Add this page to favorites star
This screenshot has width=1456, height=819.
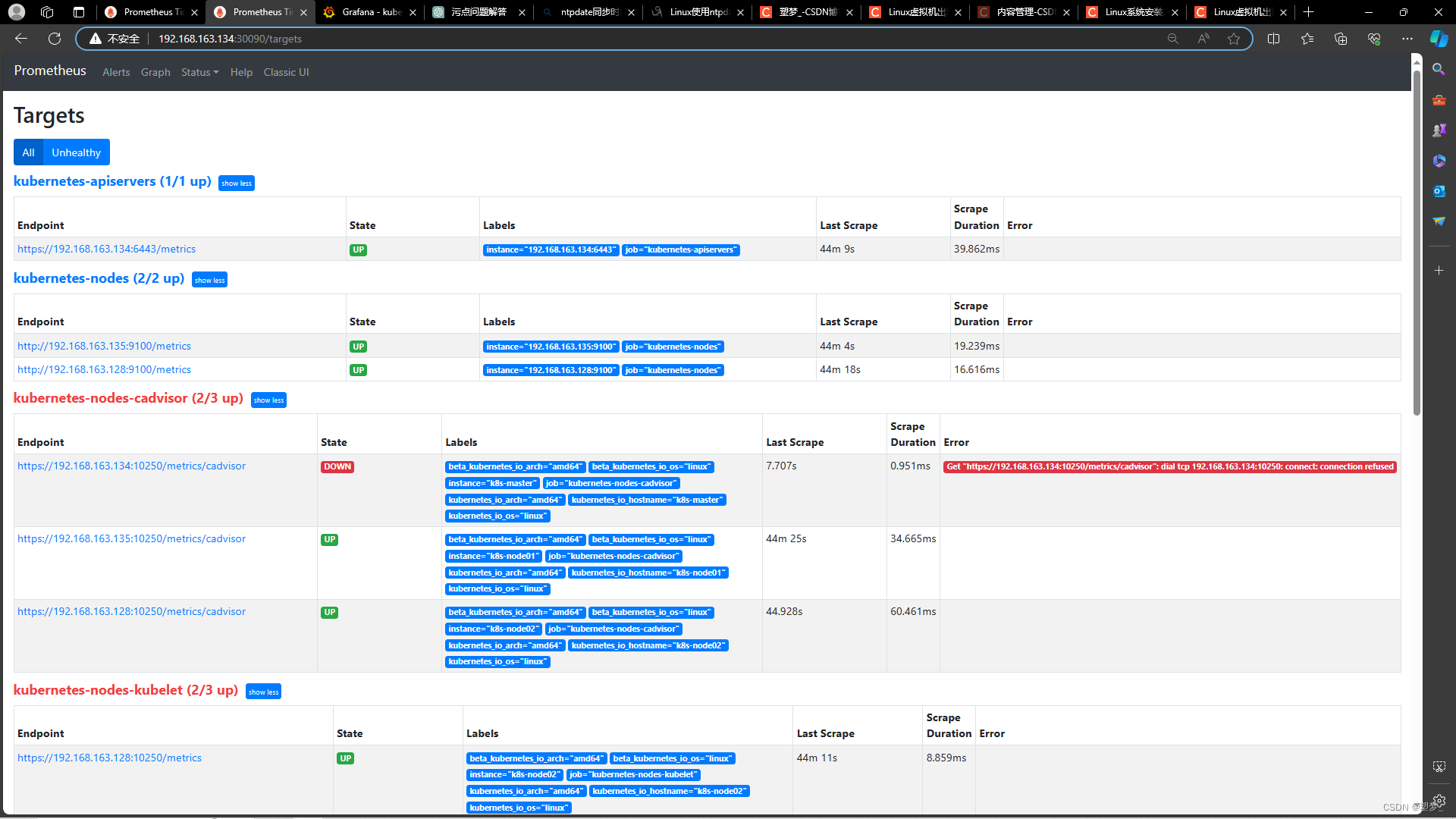[1234, 39]
